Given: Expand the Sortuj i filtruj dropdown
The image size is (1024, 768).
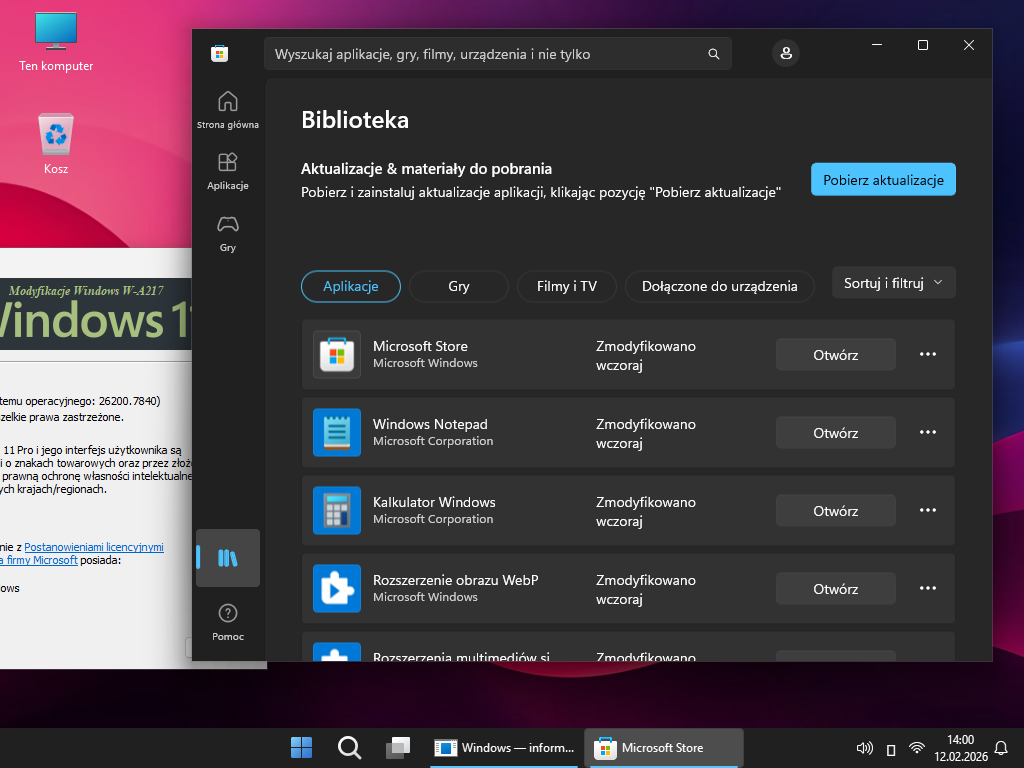Looking at the screenshot, I should point(893,283).
